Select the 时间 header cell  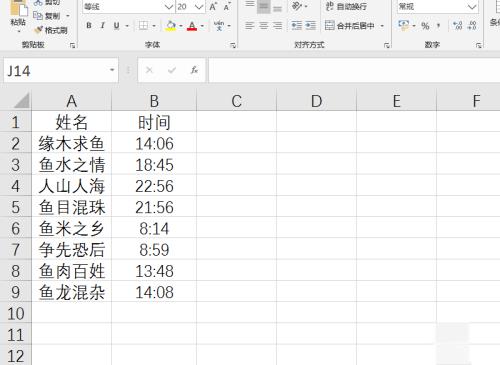click(x=154, y=122)
